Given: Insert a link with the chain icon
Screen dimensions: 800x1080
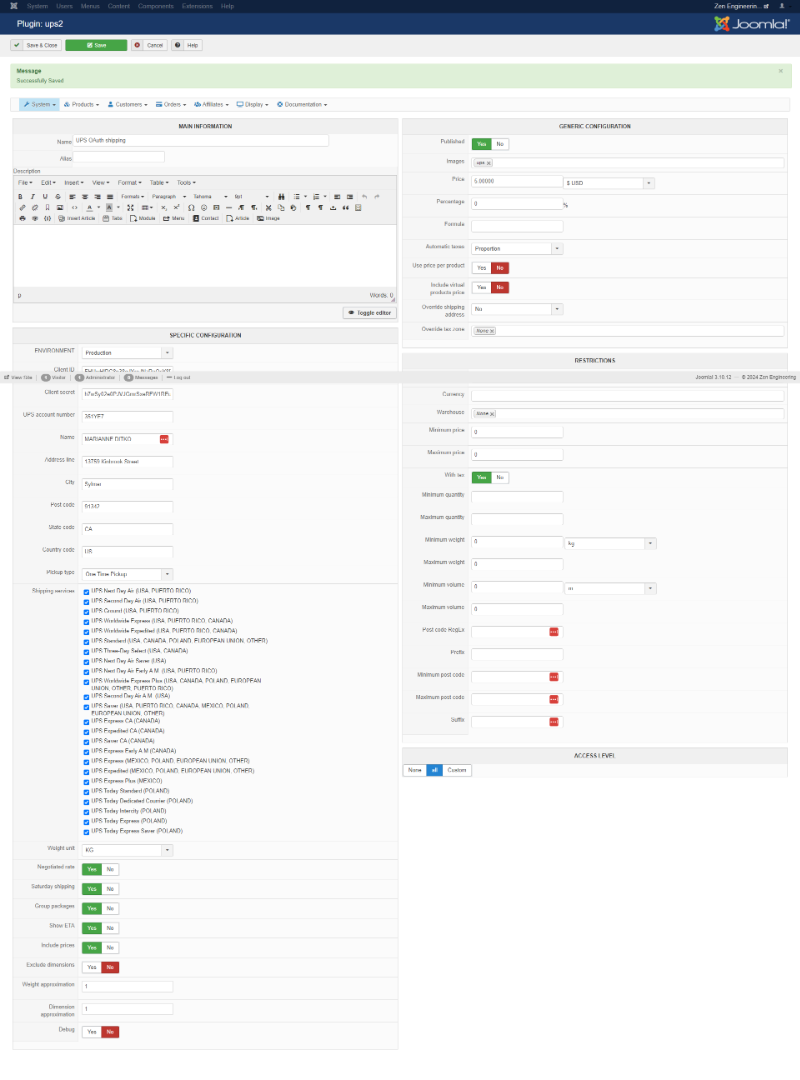Looking at the screenshot, I should coord(22,207).
